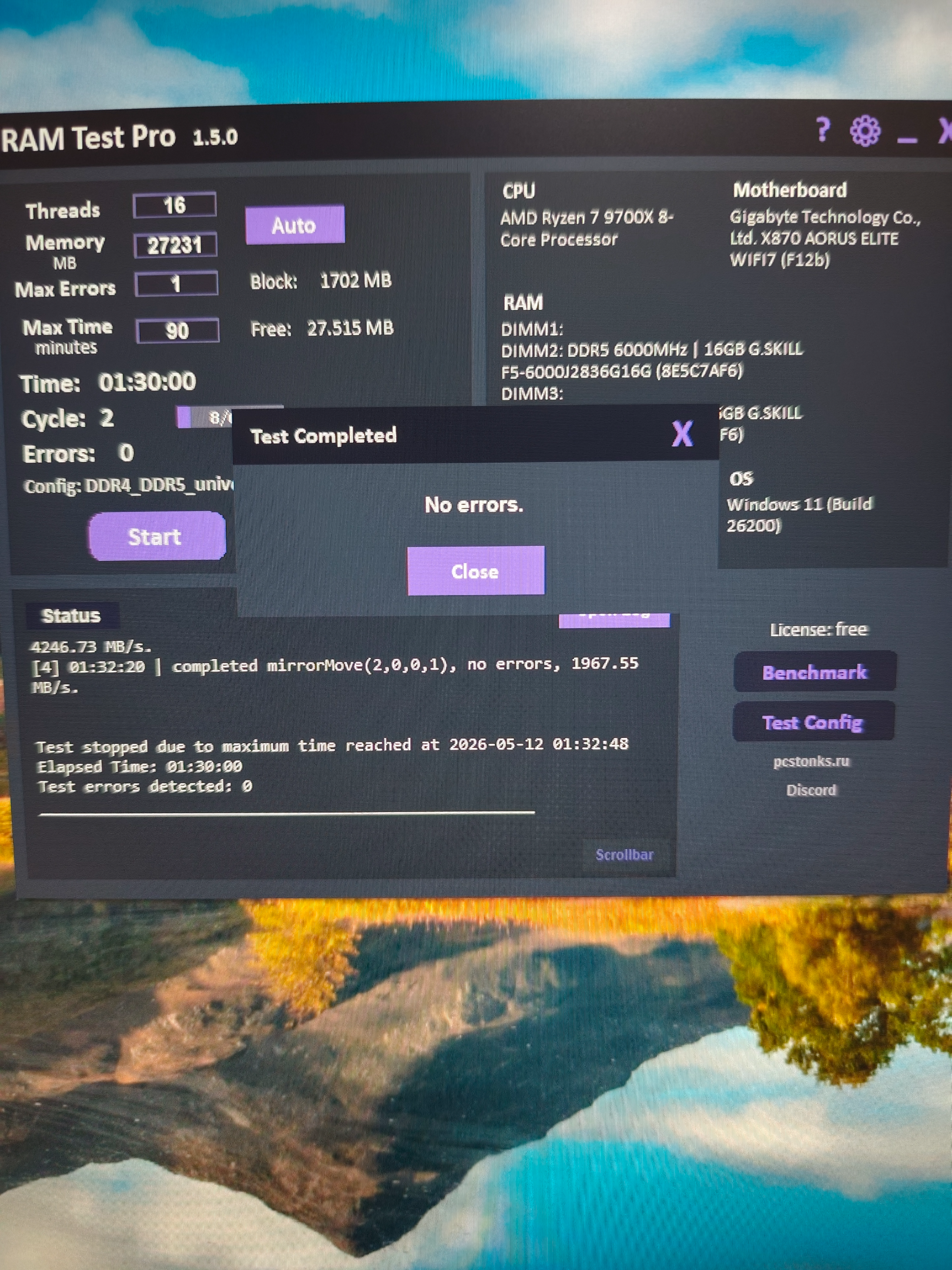Image resolution: width=952 pixels, height=1270 pixels.
Task: Click the version number 1.5.0
Action: coord(215,137)
